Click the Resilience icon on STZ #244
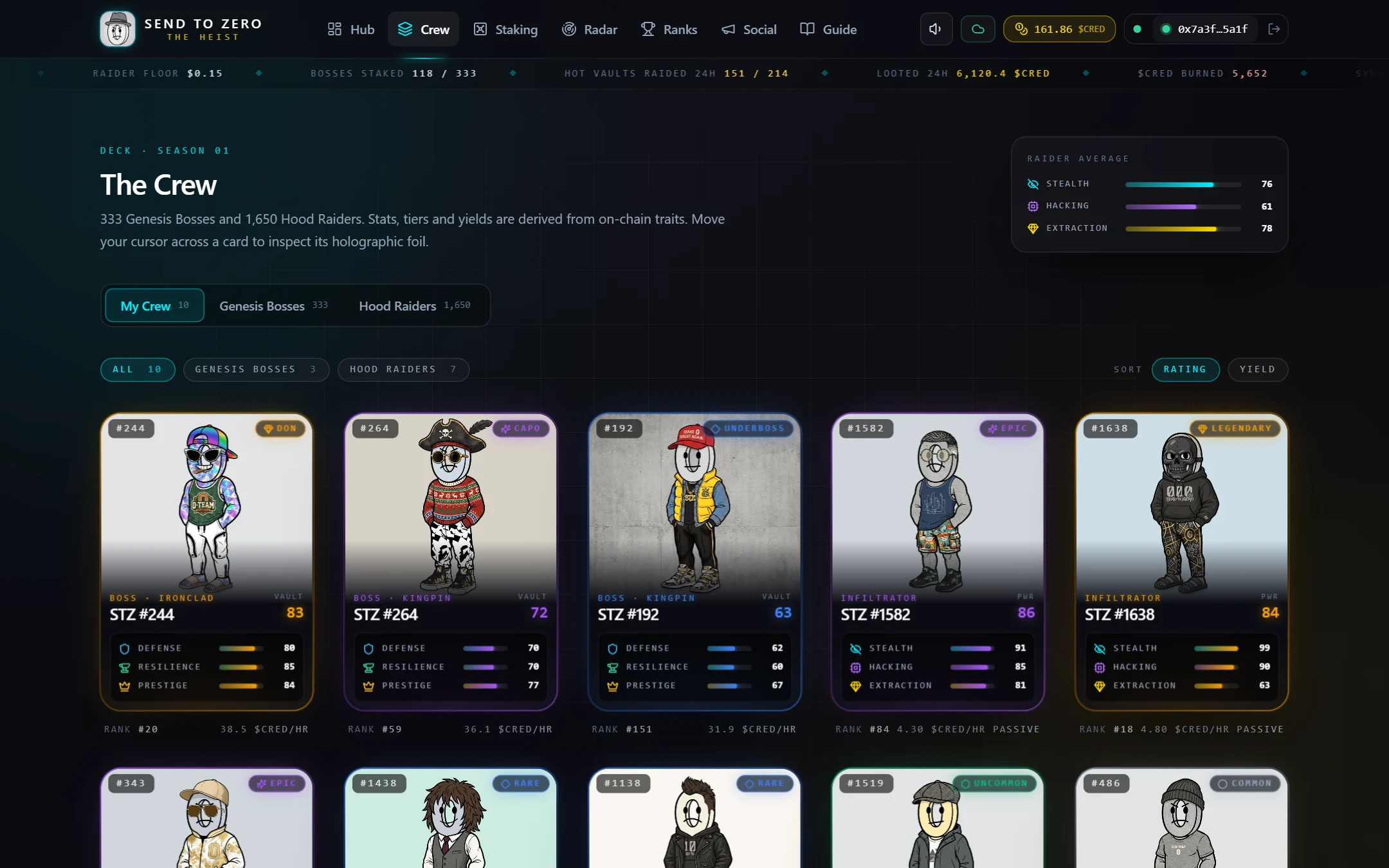This screenshot has width=1389, height=868. pos(125,667)
